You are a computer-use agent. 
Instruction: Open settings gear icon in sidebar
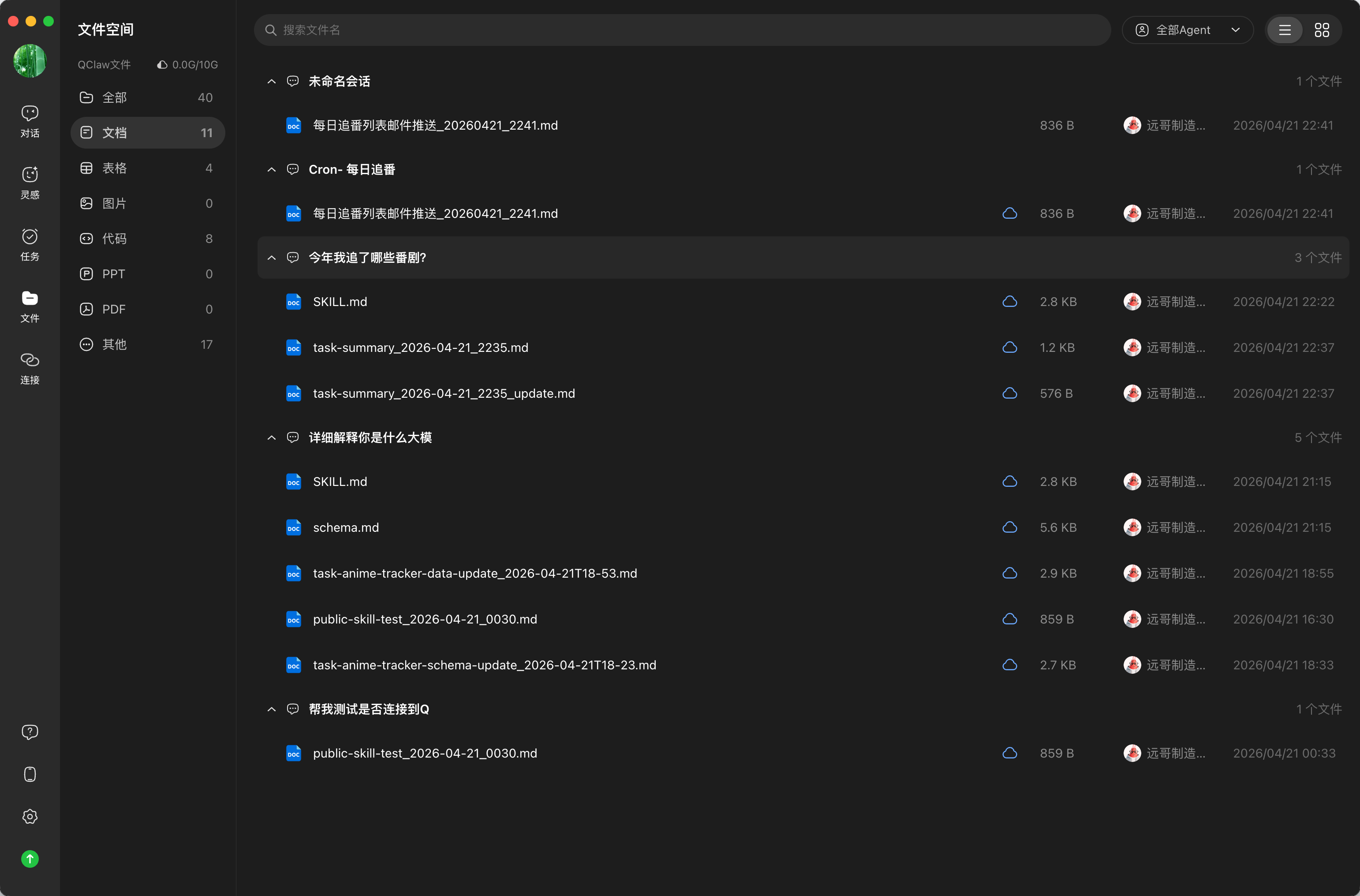(30, 817)
